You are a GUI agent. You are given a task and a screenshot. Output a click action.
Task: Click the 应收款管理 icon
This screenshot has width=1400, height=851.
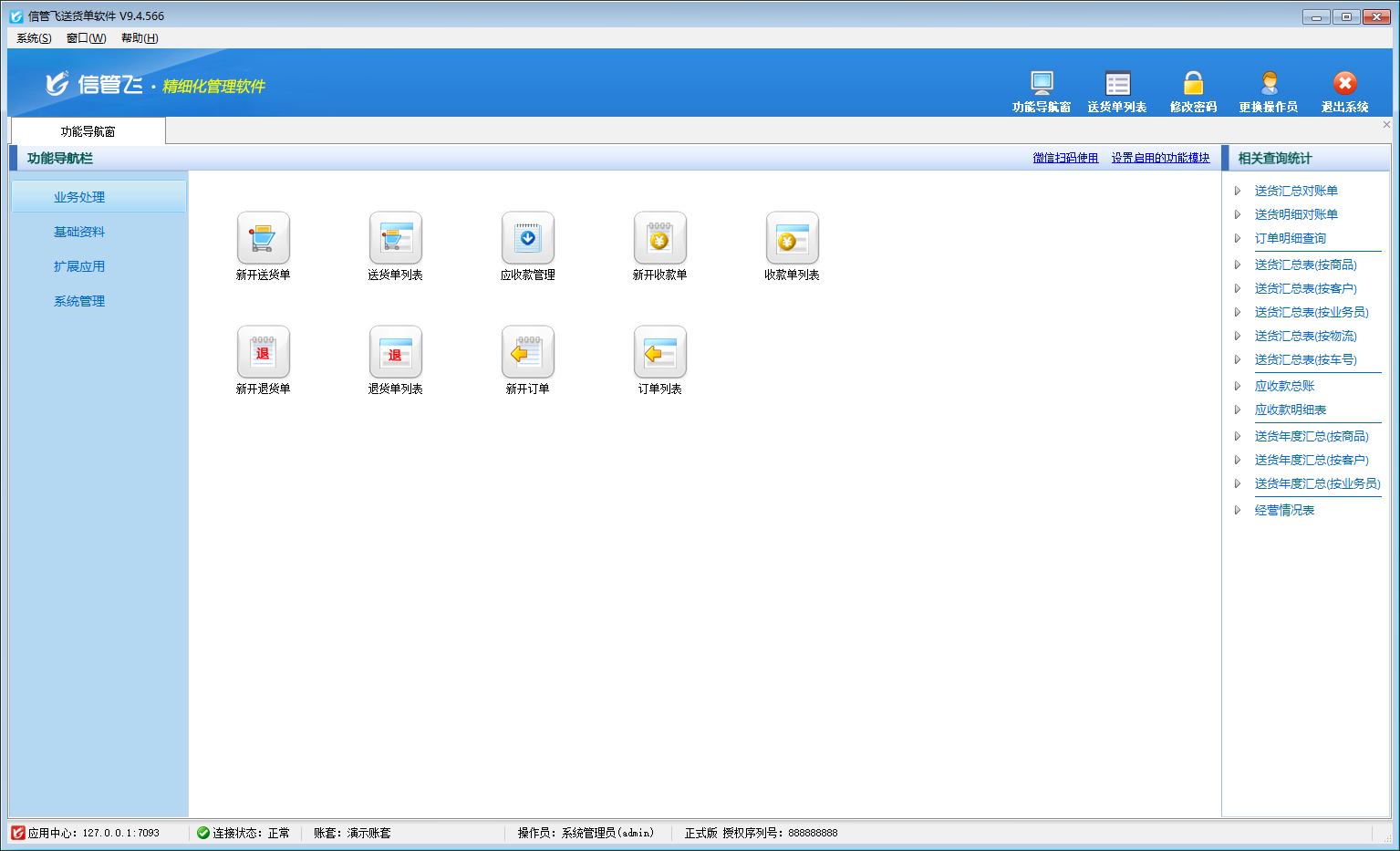point(527,238)
